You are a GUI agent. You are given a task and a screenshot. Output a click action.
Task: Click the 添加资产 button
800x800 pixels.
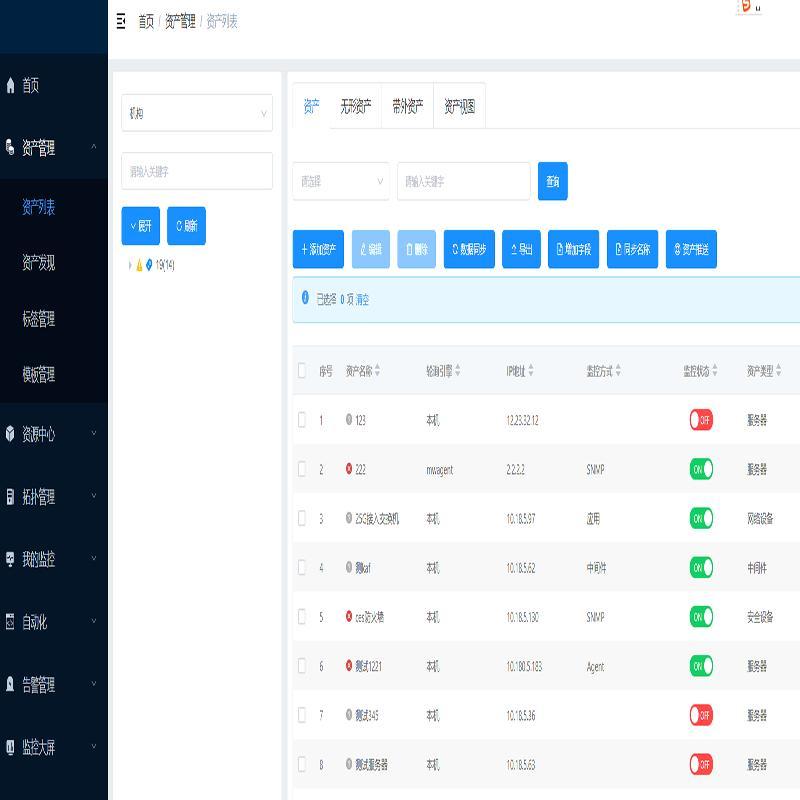[318, 249]
